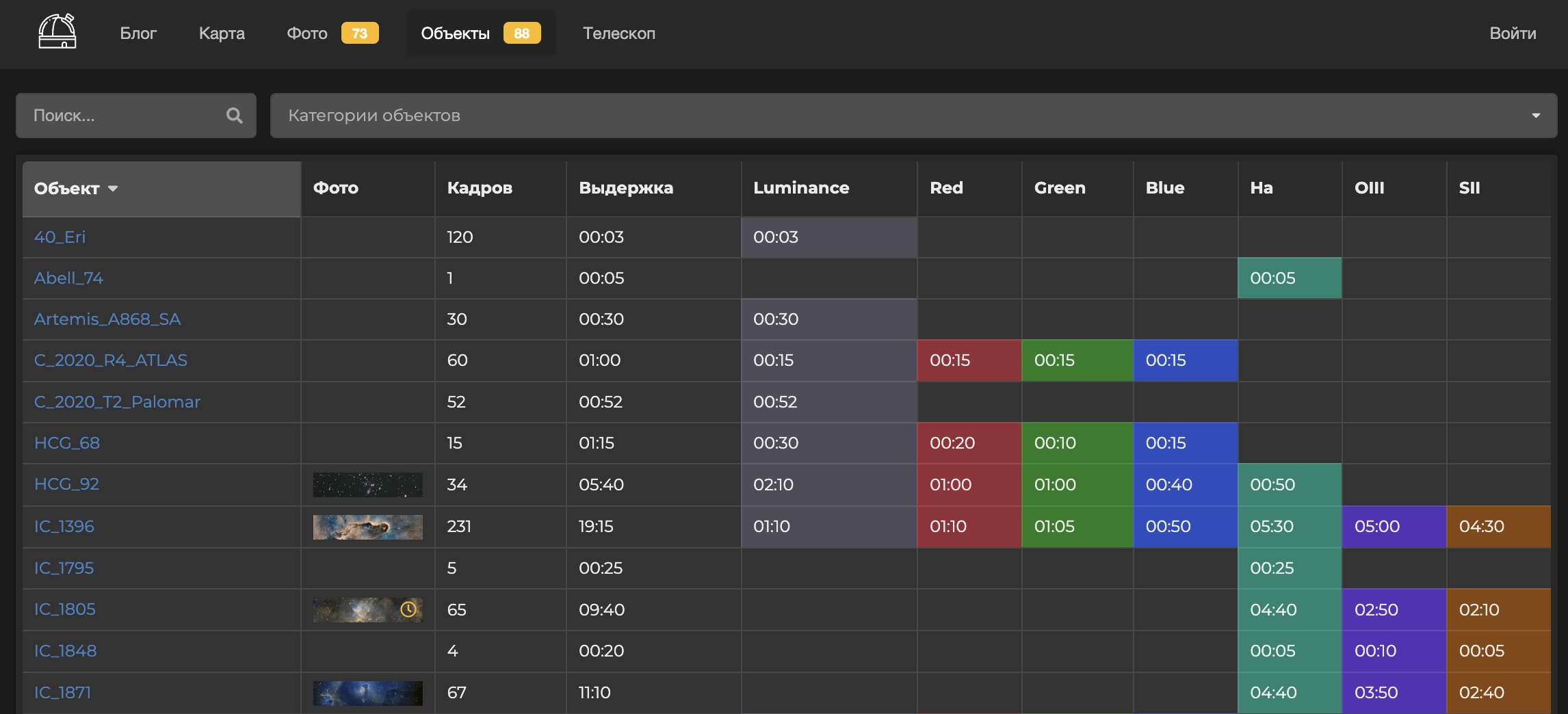The image size is (1568, 714).
Task: Click the dropdown caret at filter's right edge
Action: click(x=1535, y=116)
